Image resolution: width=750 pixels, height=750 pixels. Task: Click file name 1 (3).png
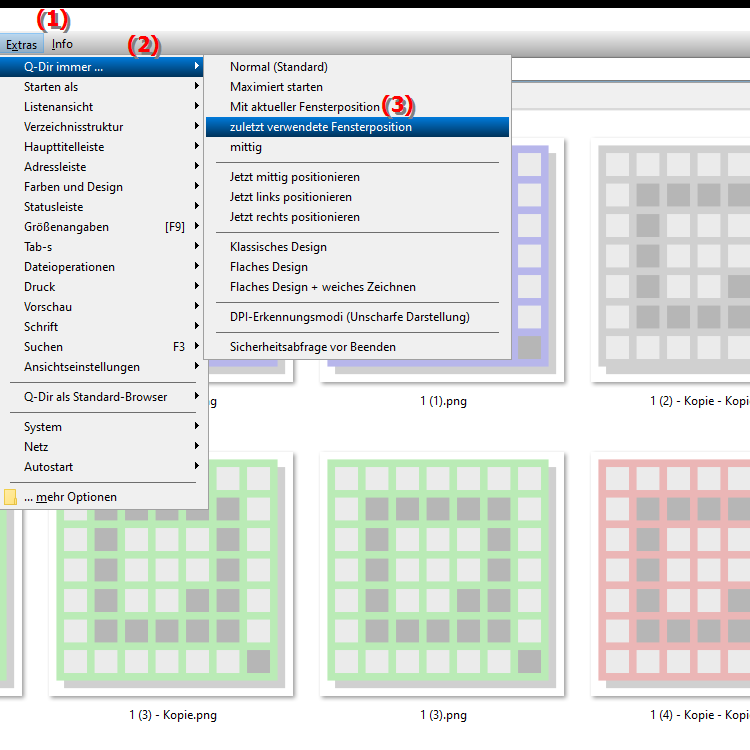point(443,715)
